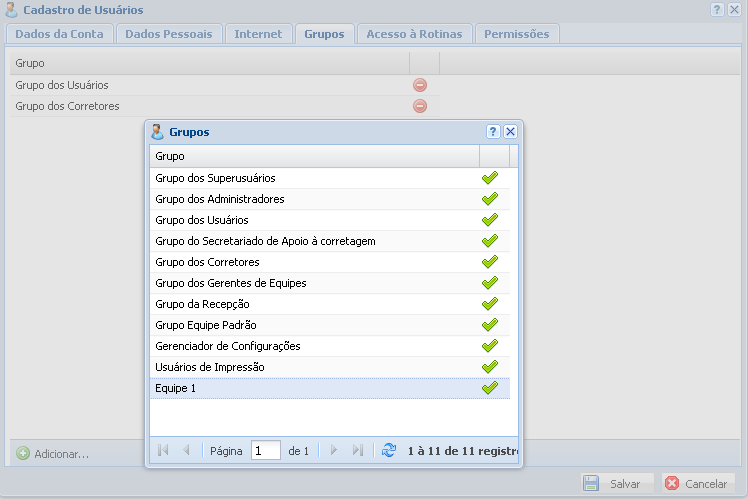Select green checkmark for Grupo dos Administradores

pyautogui.click(x=490, y=199)
